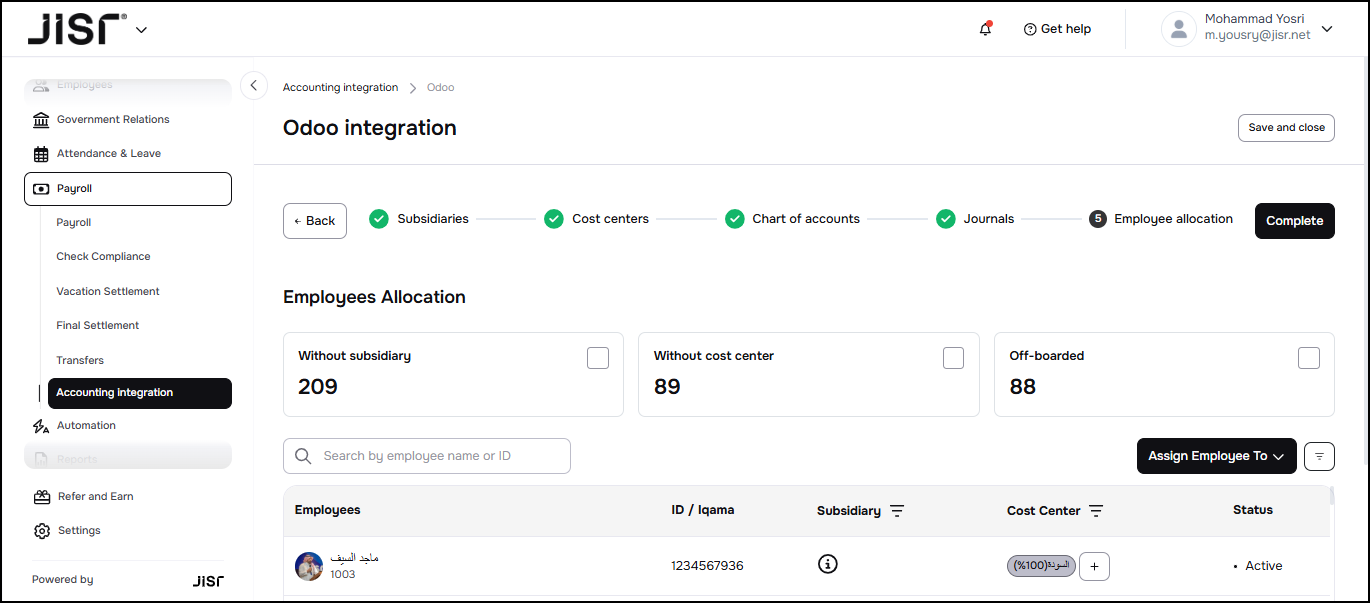1370x603 pixels.
Task: Click the Save and close button
Action: click(x=1286, y=128)
